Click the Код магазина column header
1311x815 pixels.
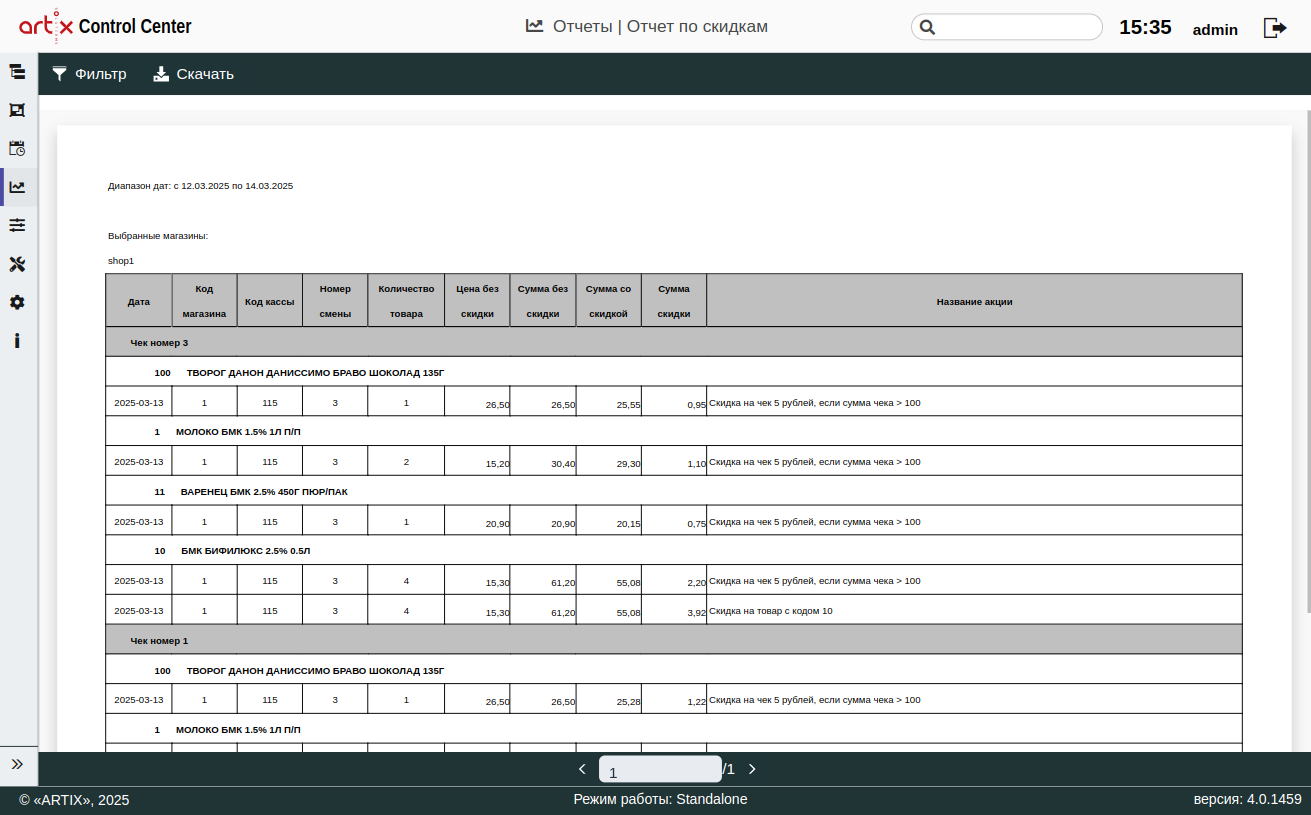click(204, 301)
